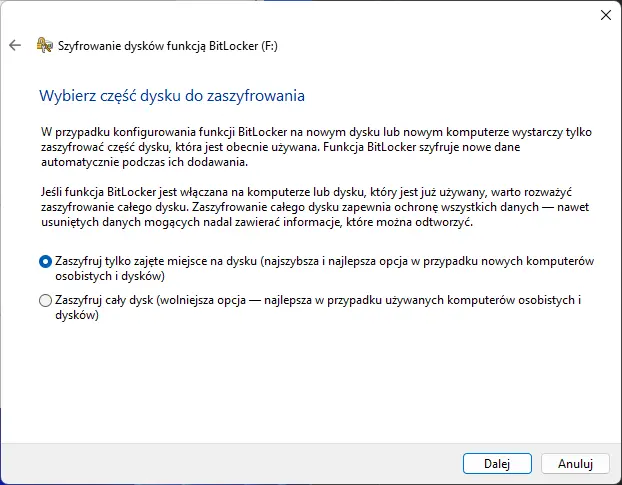Click the heading 'Wybierz część dysku do zaszyfrowania'
The height and width of the screenshot is (485, 622).
point(172,96)
